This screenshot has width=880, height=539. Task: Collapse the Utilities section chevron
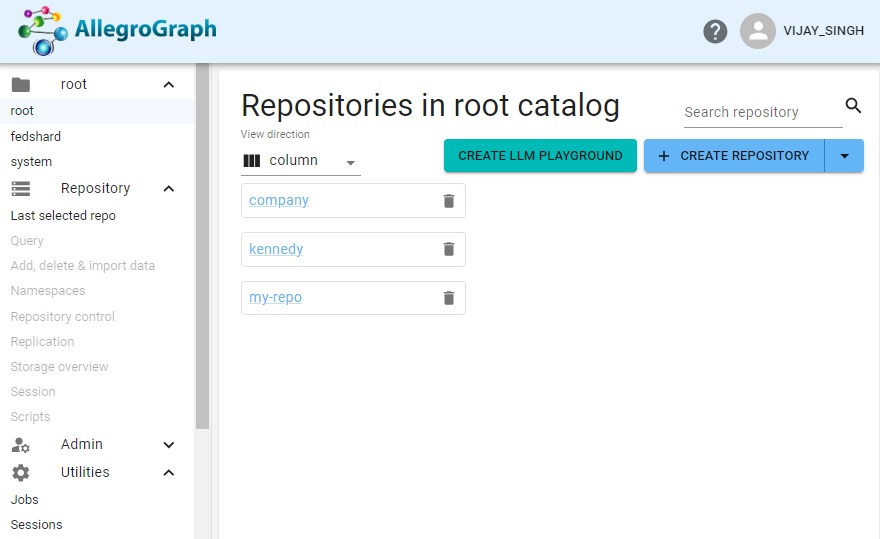(168, 473)
